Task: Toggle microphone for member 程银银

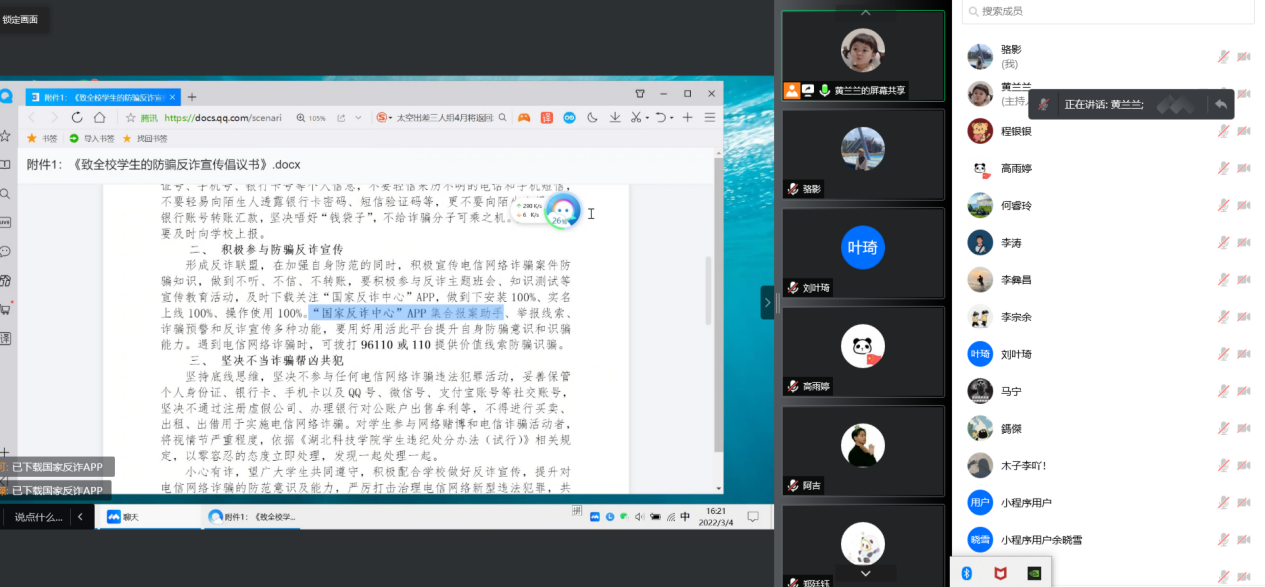Action: click(x=1223, y=131)
